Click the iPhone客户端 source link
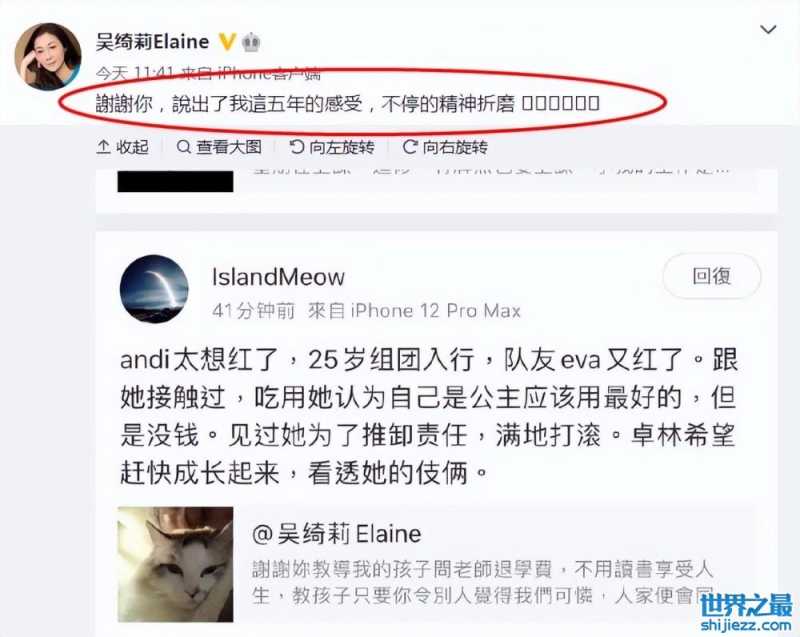 tap(269, 74)
